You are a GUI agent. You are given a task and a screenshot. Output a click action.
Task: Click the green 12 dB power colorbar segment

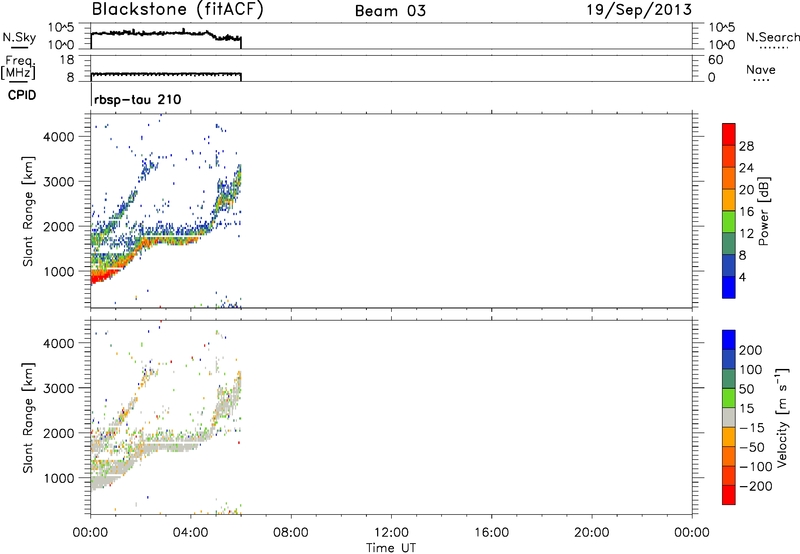click(x=729, y=222)
